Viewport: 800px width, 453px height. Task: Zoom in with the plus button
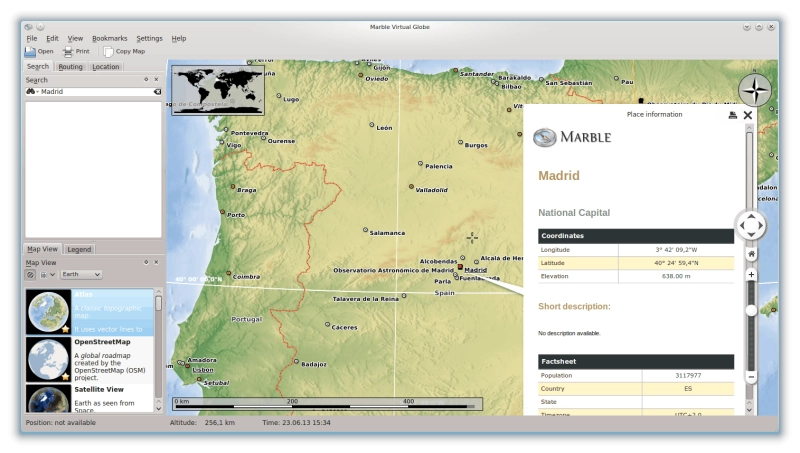[751, 275]
